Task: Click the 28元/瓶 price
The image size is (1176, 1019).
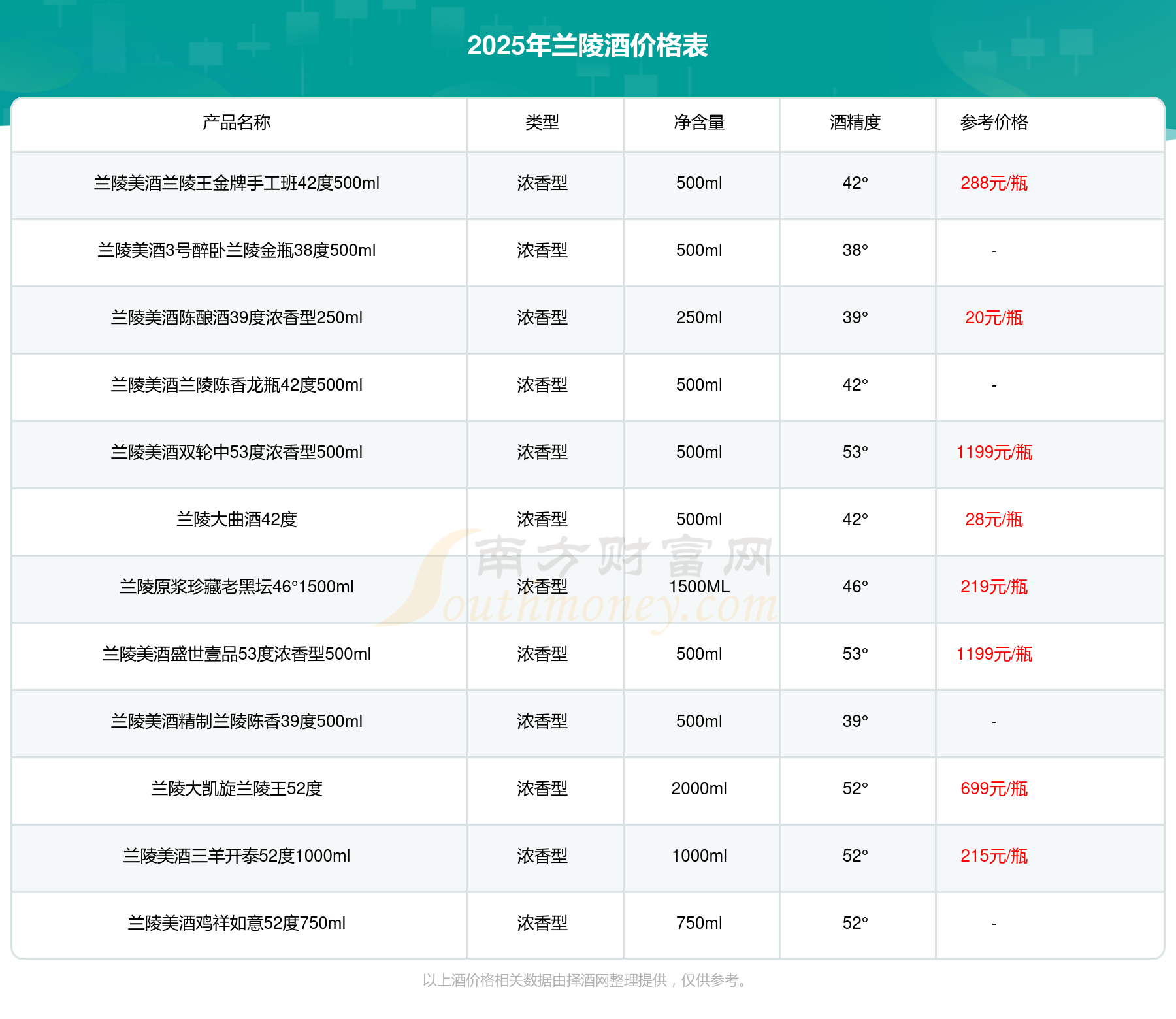Action: [x=994, y=519]
